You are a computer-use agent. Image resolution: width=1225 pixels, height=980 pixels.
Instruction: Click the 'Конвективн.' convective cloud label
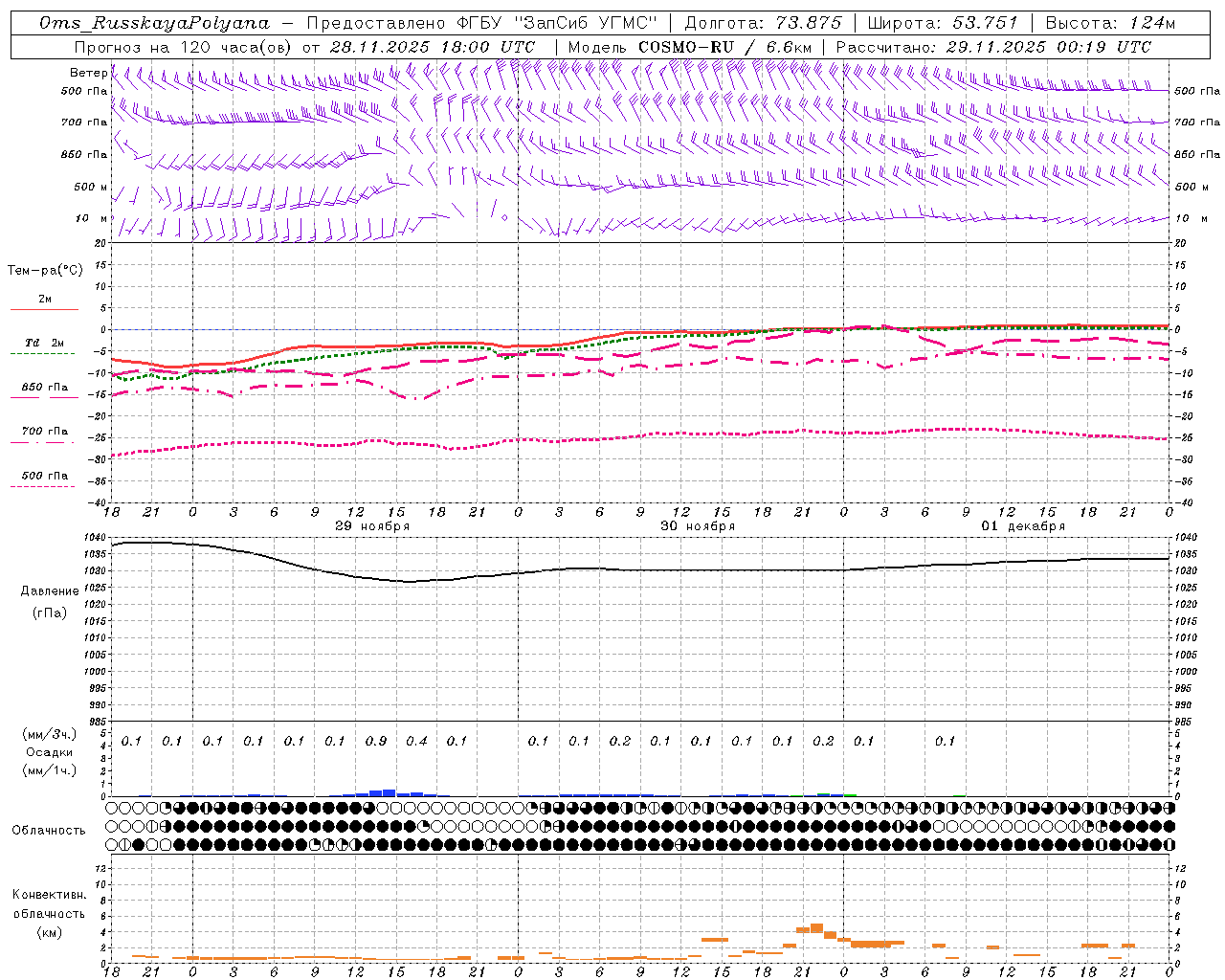pos(49,895)
